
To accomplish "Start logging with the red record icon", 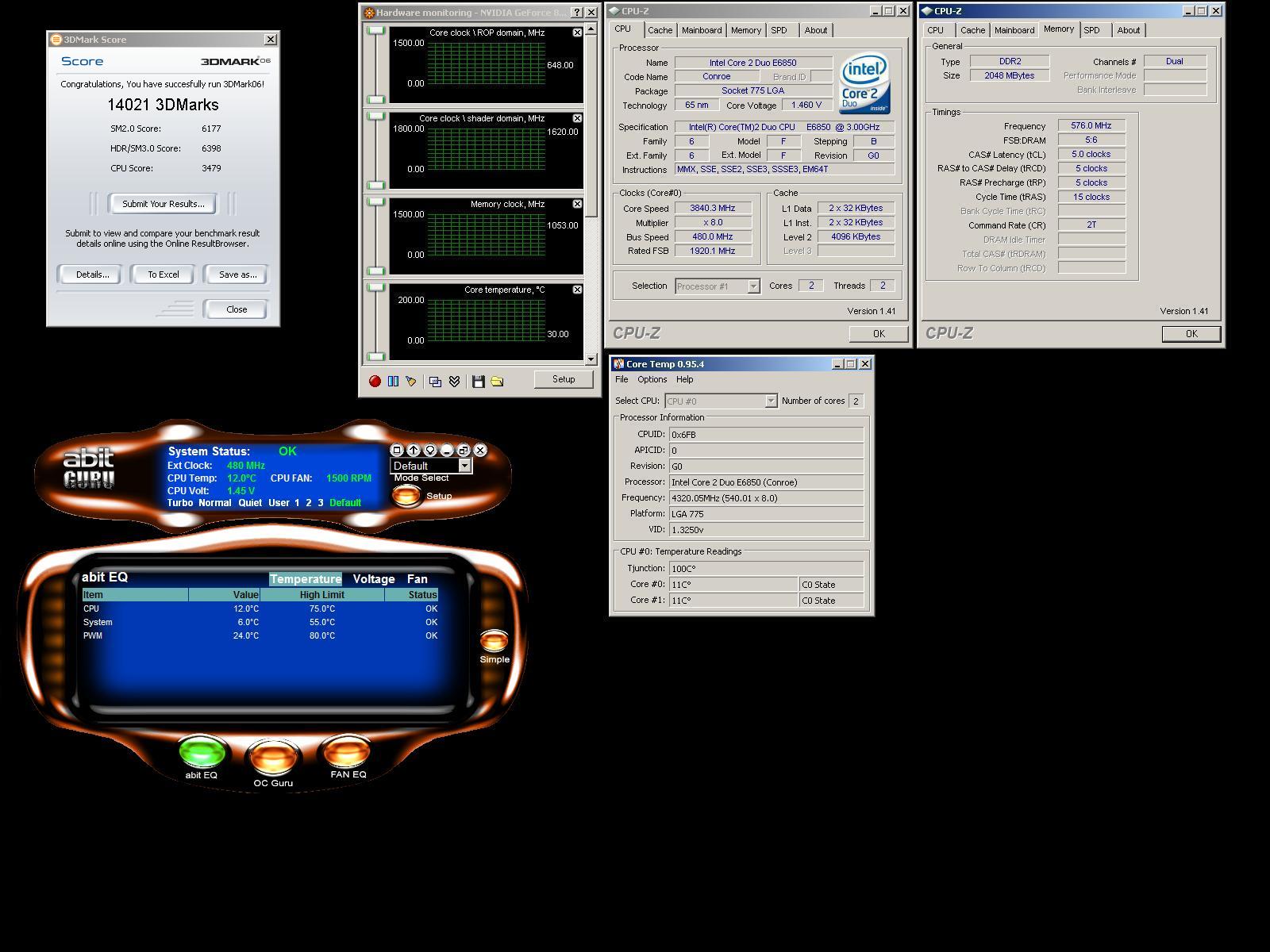I will coord(375,381).
